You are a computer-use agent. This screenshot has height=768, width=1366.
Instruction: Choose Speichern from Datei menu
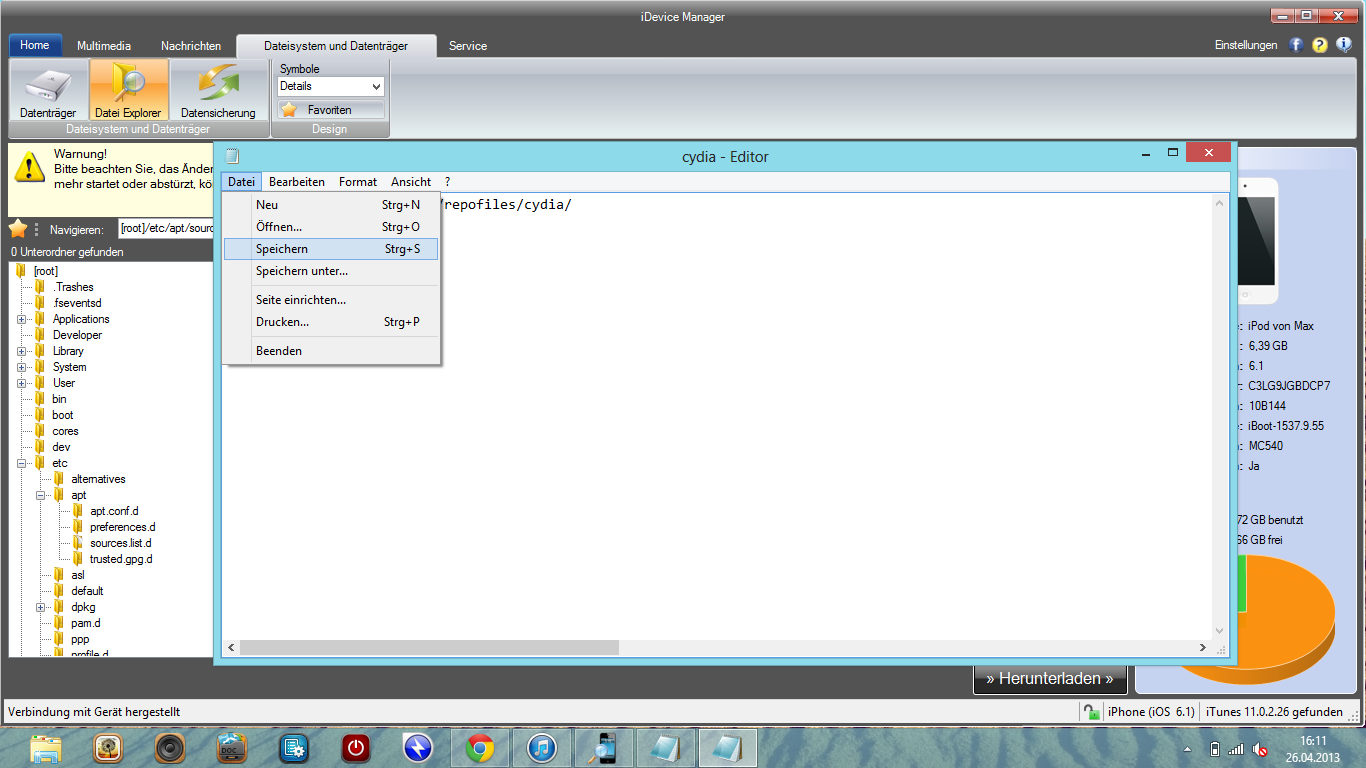331,249
